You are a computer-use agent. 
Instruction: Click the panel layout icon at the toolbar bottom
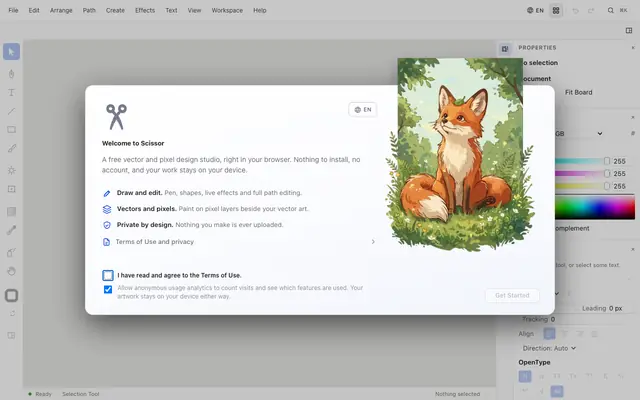(11, 336)
